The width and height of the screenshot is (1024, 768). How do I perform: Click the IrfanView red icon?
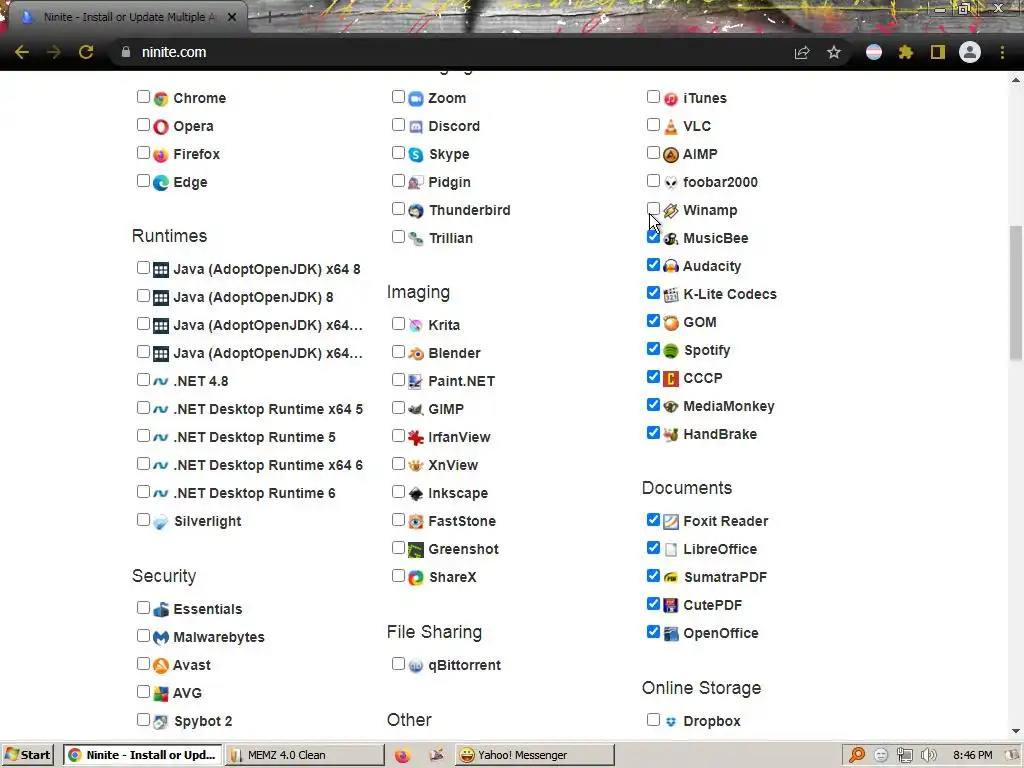point(416,438)
